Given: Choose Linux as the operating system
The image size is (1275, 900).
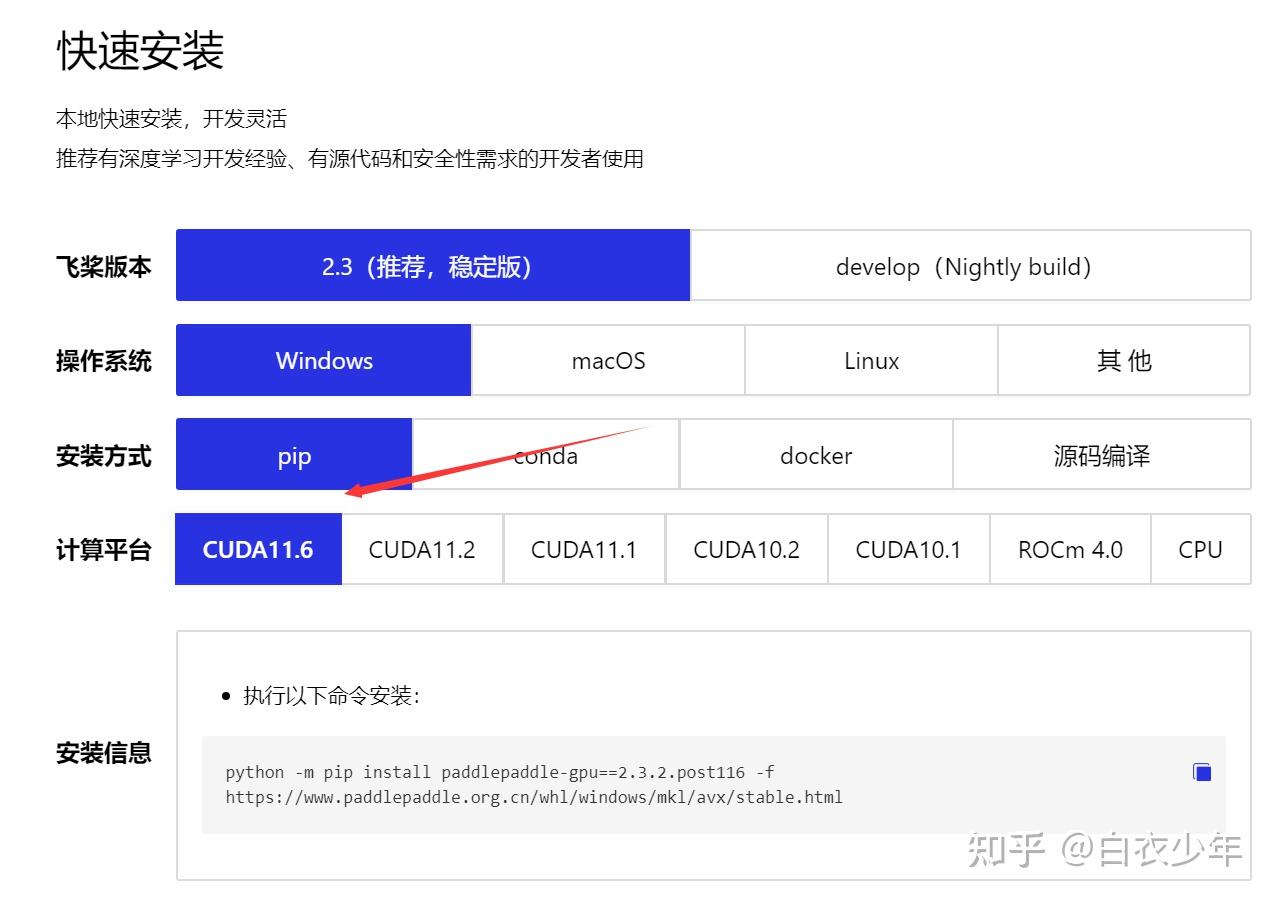Looking at the screenshot, I should (870, 360).
